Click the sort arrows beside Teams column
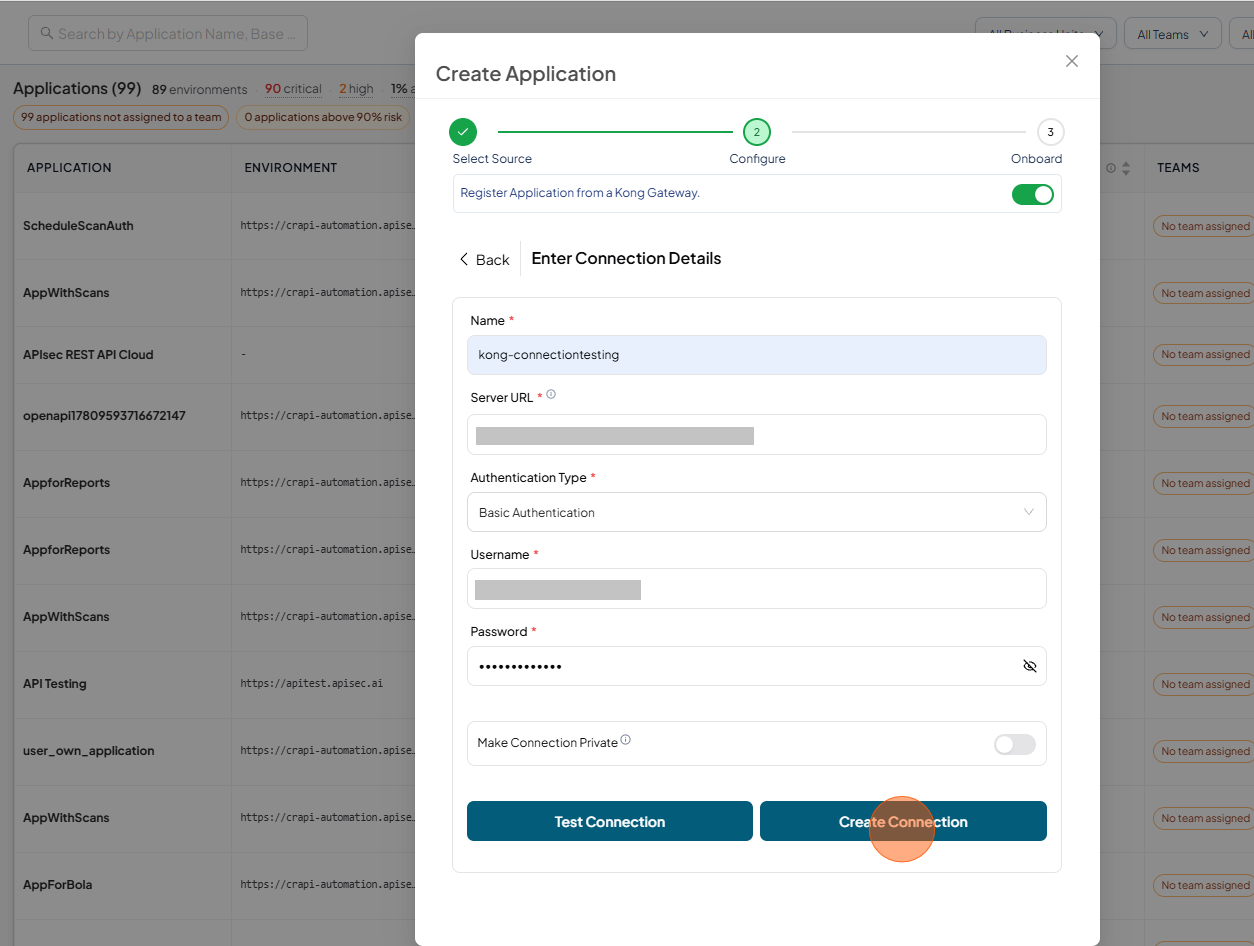The height and width of the screenshot is (946, 1254). pyautogui.click(x=1126, y=168)
